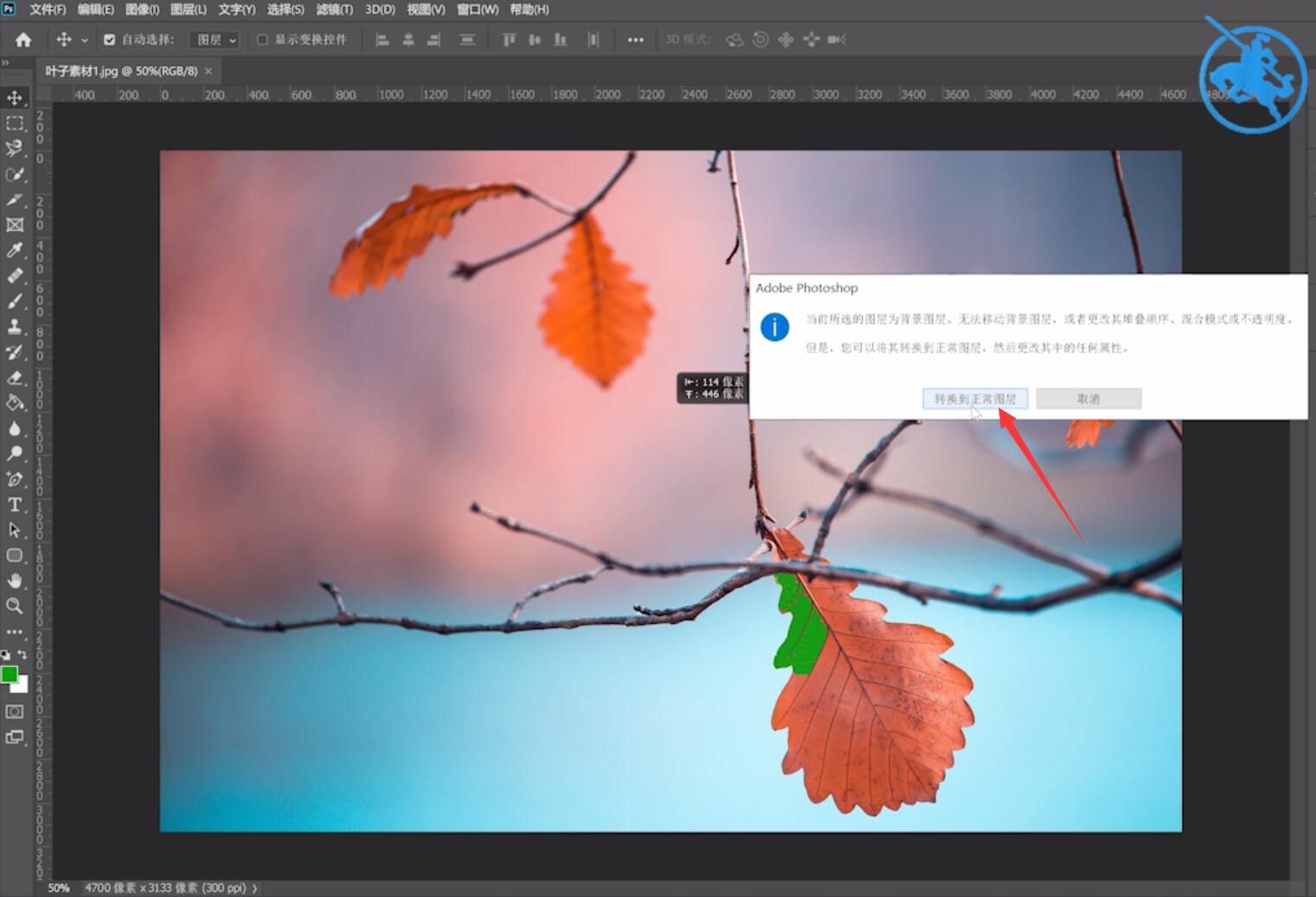Open the 滤镜(T) menu
This screenshot has width=1316, height=897.
(x=334, y=10)
